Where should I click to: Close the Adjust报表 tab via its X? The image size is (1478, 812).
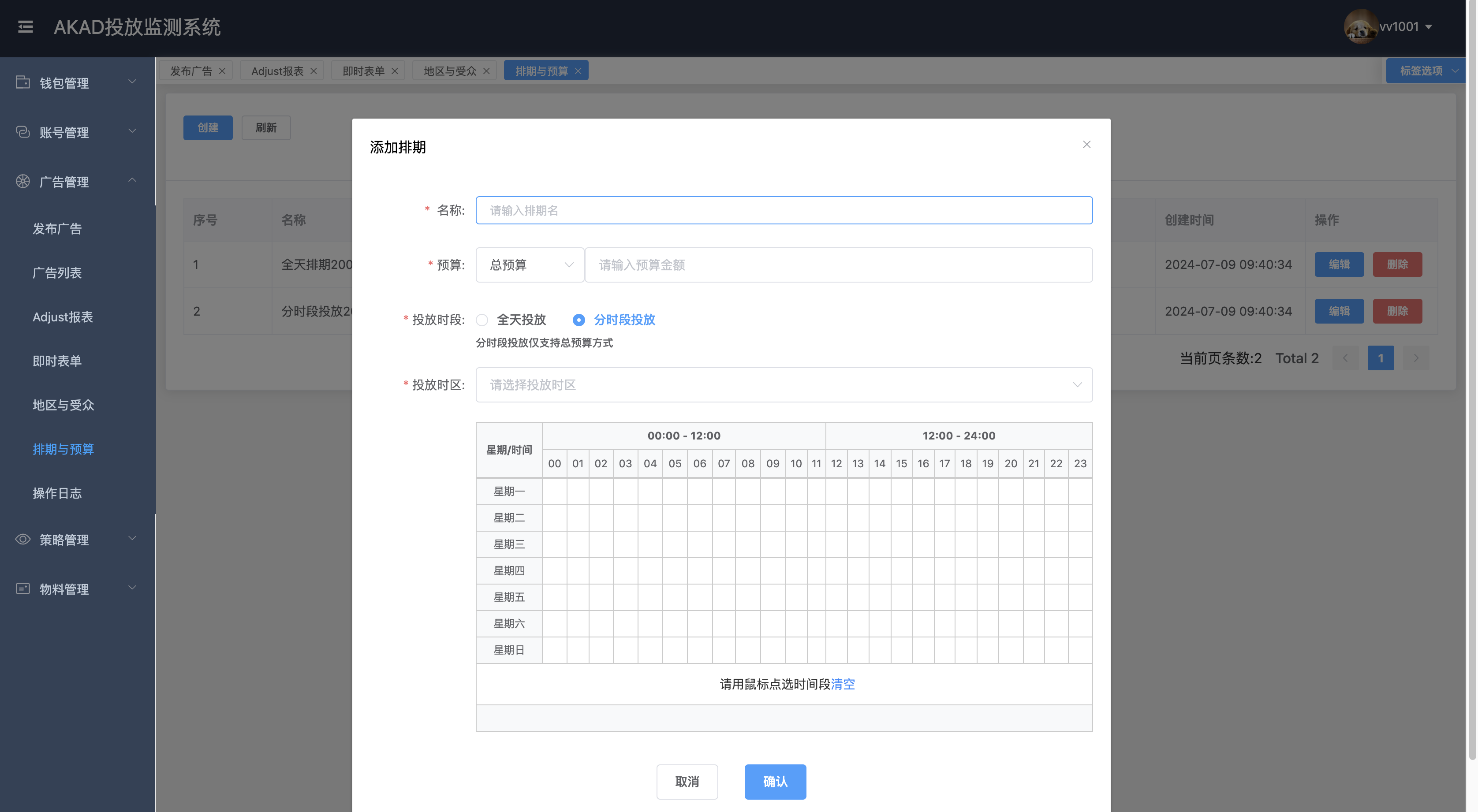point(313,71)
